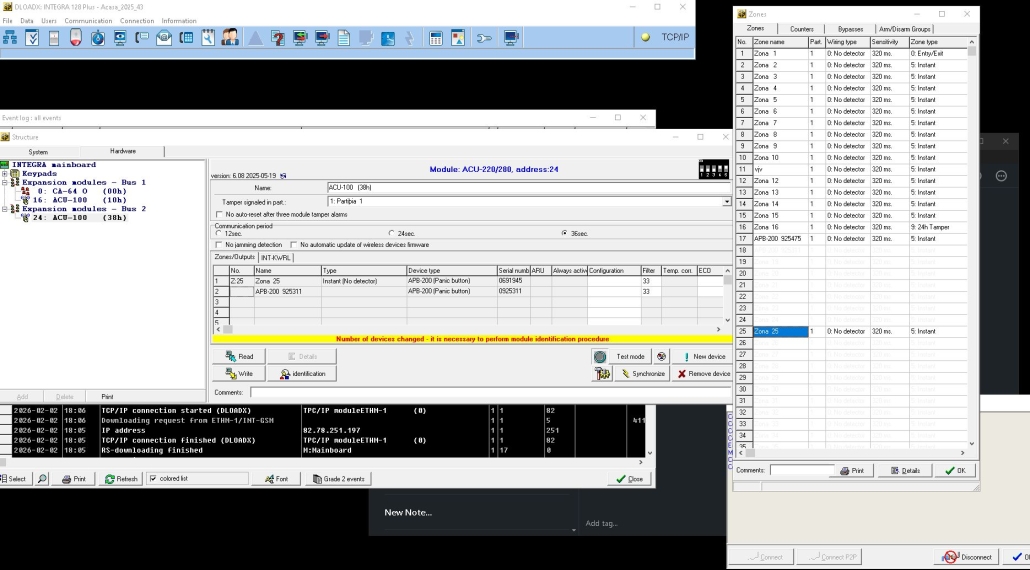This screenshot has width=1030, height=570.
Task: Expand the Keypads tree node
Action: tap(5, 173)
